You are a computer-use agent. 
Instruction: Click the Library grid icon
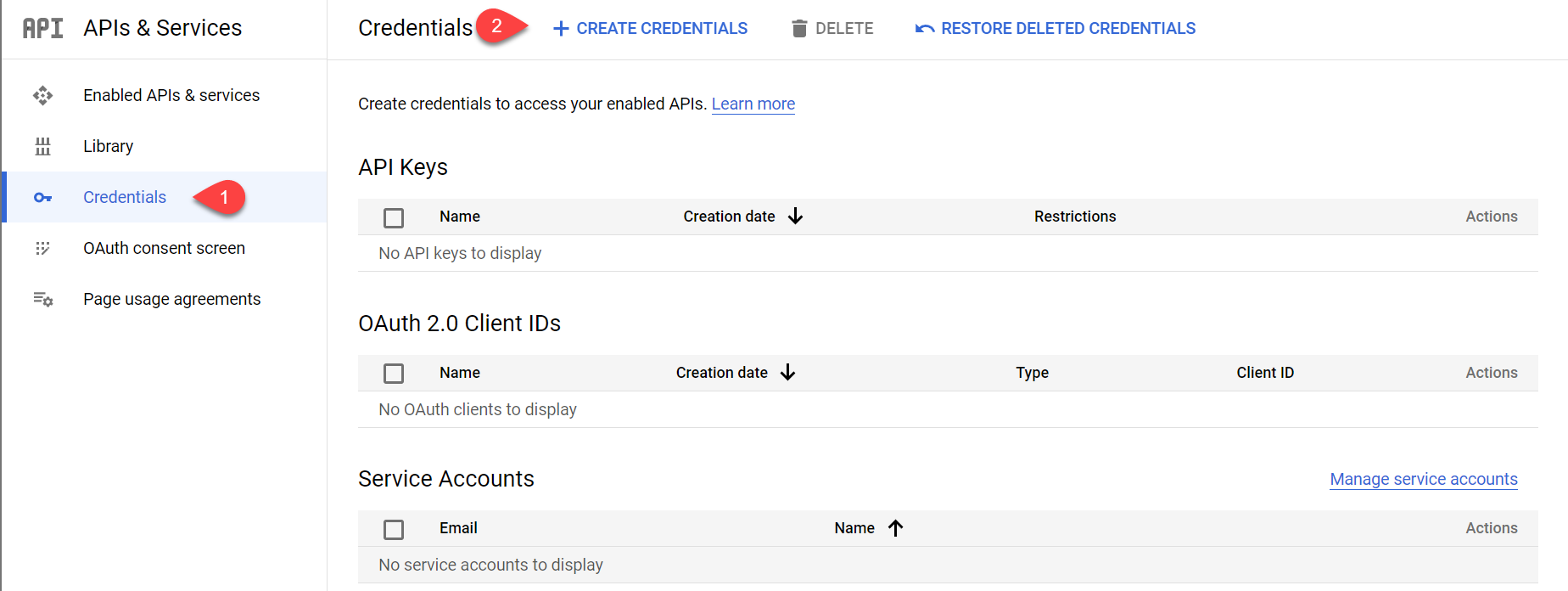point(42,146)
